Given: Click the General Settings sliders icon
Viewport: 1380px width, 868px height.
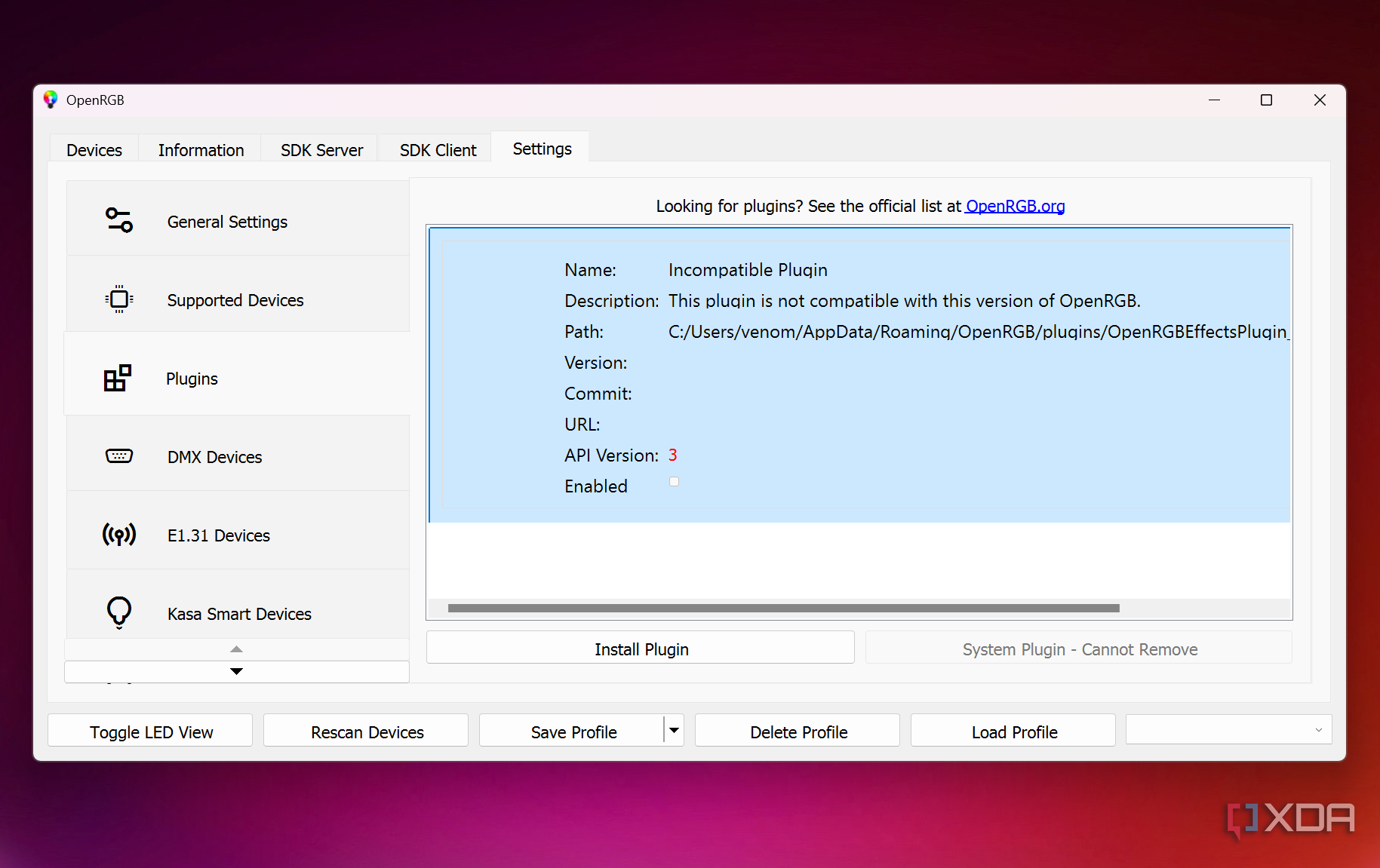Looking at the screenshot, I should pos(119,220).
